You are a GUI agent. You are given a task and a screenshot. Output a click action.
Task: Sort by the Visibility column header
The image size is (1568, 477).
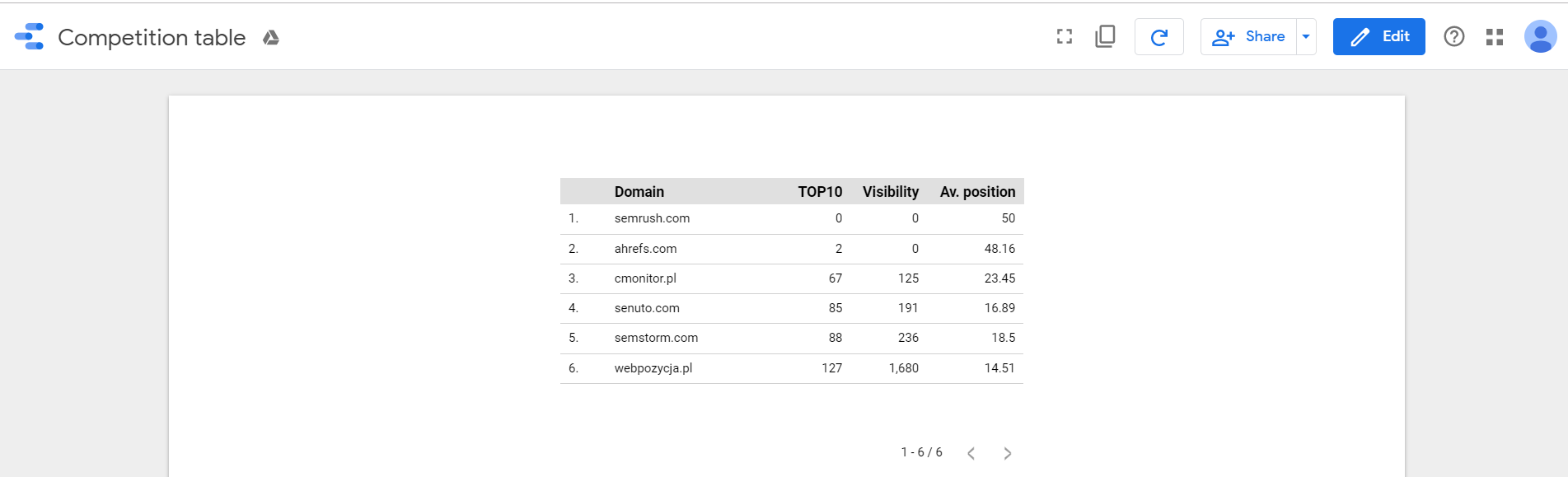(890, 192)
